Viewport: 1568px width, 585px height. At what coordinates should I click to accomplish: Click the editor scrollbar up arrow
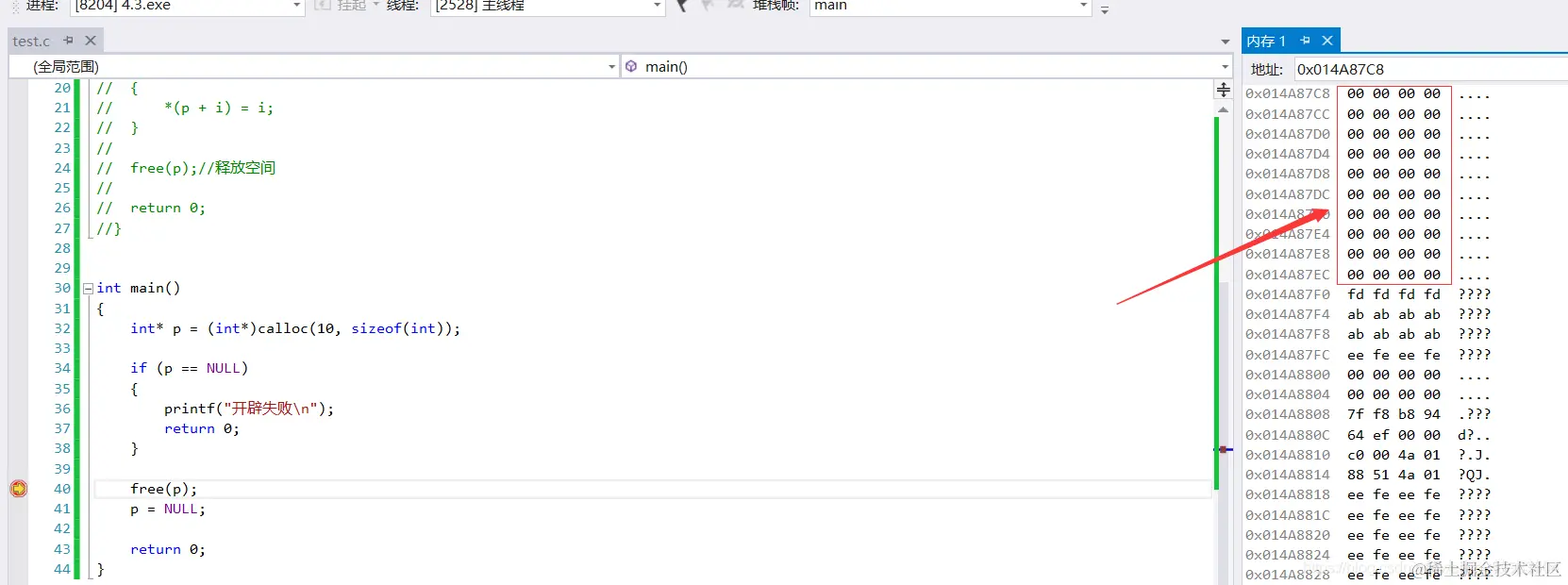point(1223,109)
